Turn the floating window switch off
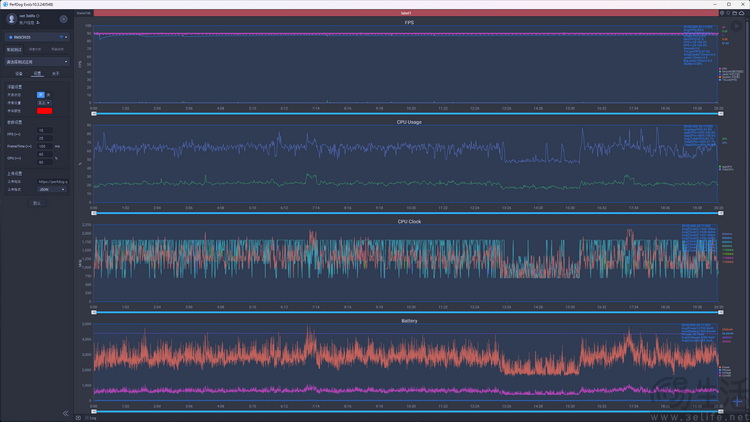Screen dimensions: 750x422 (x=48, y=95)
